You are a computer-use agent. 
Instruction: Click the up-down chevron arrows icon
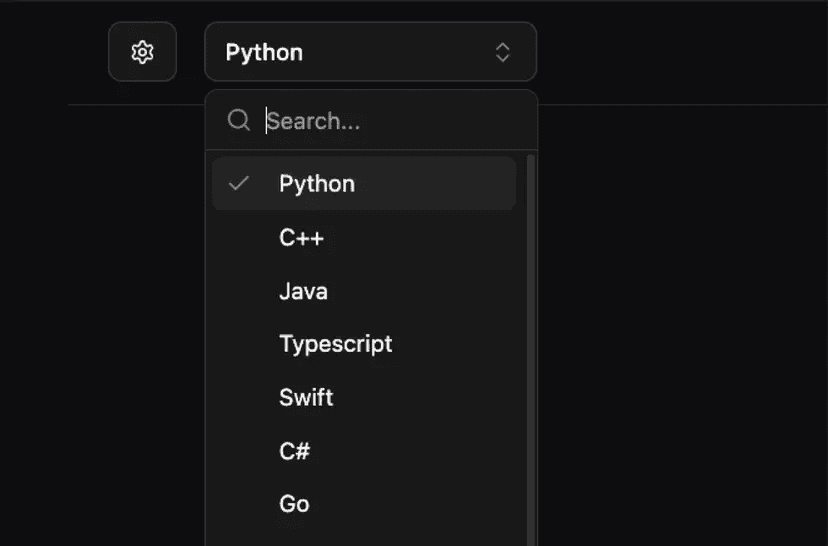tap(503, 52)
